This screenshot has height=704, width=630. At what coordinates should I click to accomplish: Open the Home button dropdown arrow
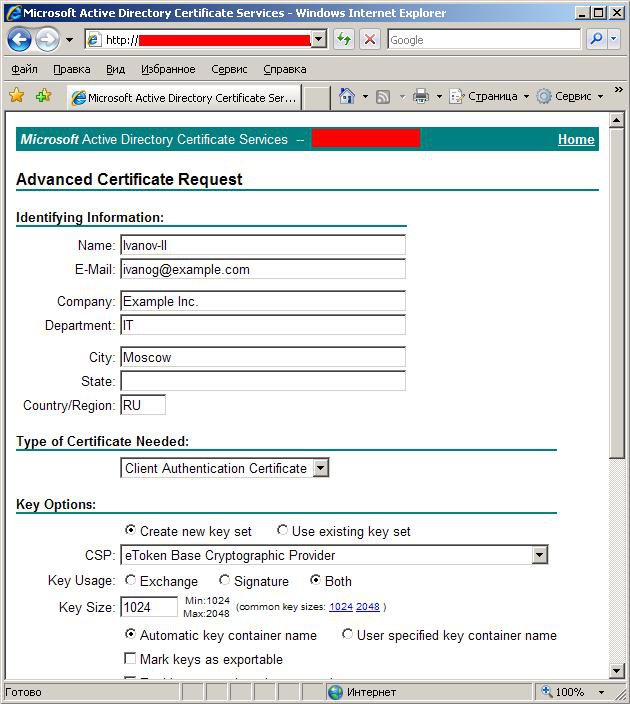tap(365, 97)
